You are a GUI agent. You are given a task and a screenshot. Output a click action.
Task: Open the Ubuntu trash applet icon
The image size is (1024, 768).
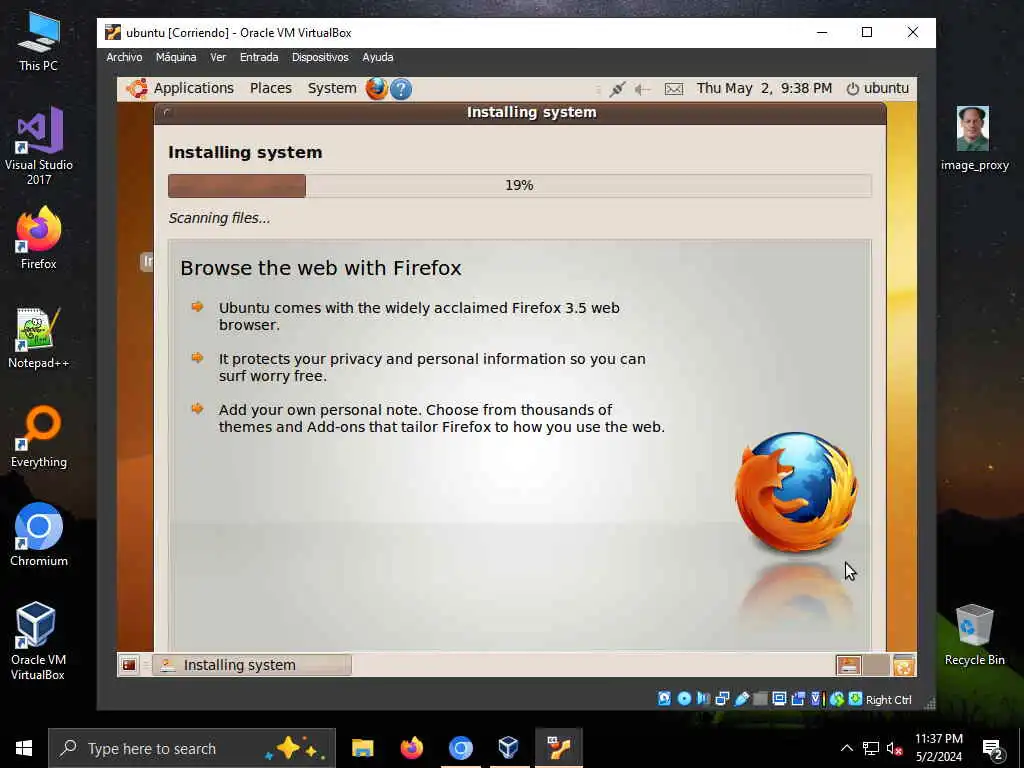[x=904, y=665]
